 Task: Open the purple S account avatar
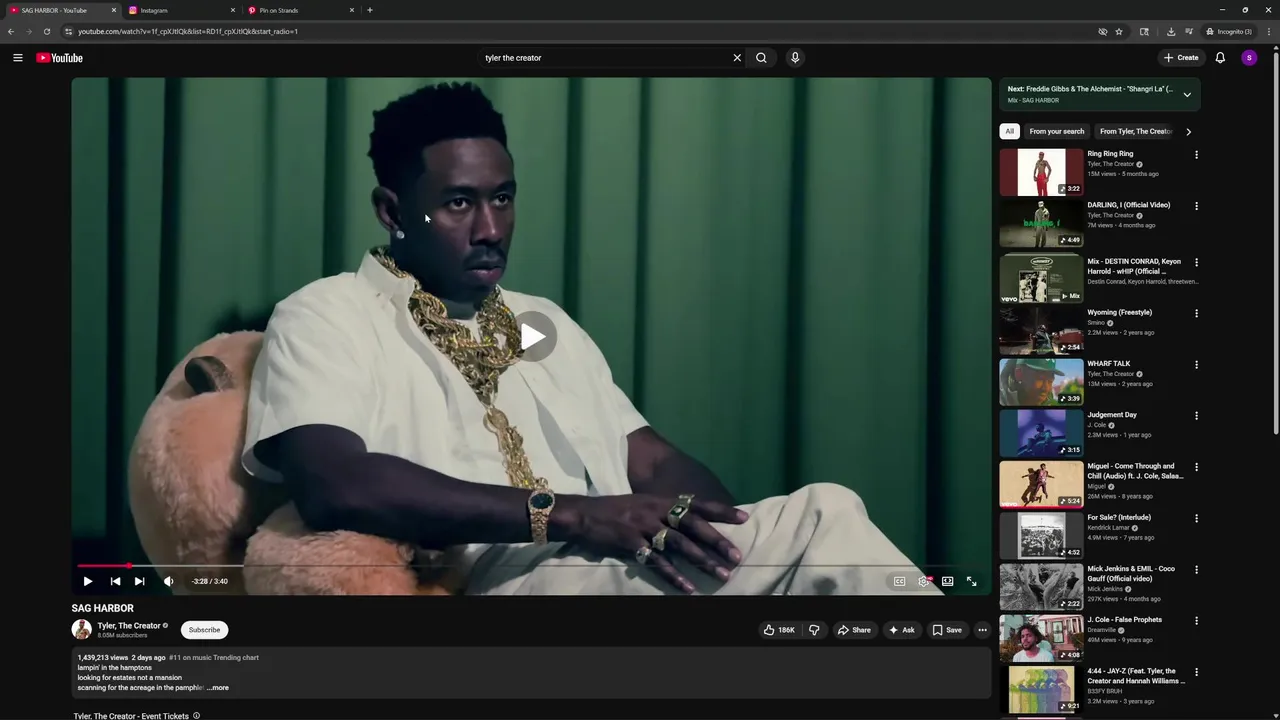coord(1249,58)
